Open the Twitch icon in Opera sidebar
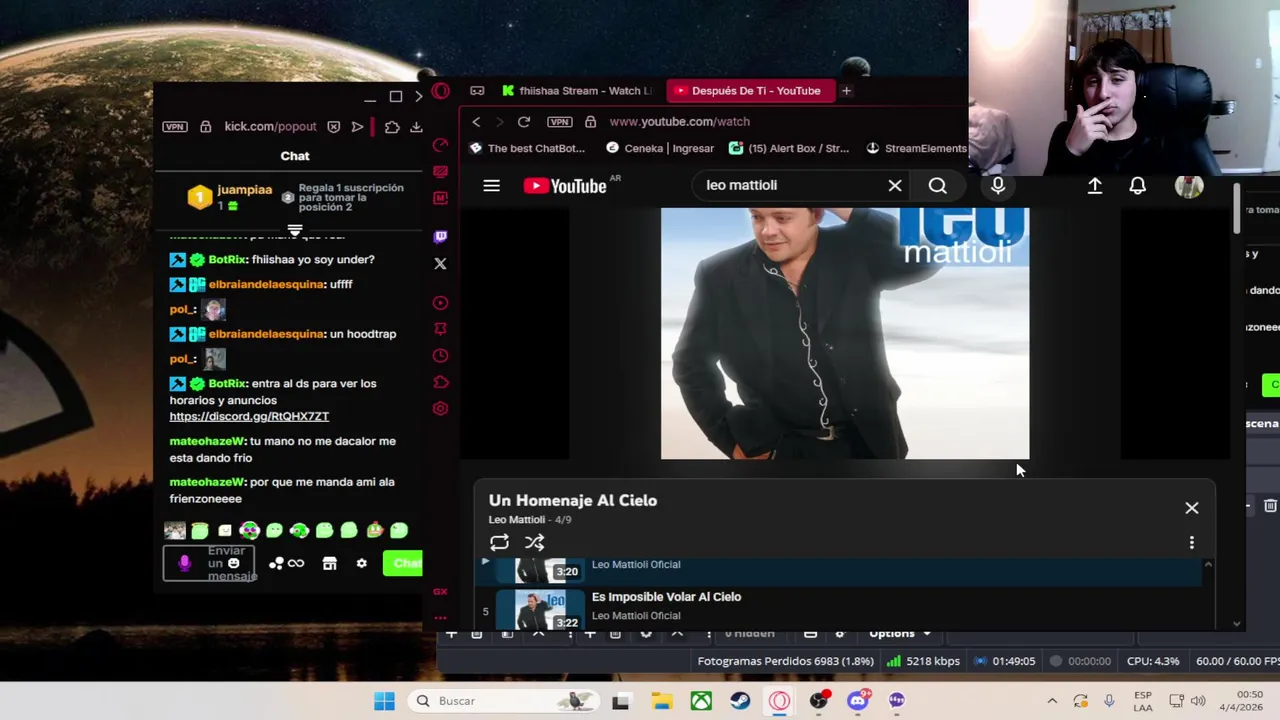Image resolution: width=1280 pixels, height=720 pixels. 440,237
